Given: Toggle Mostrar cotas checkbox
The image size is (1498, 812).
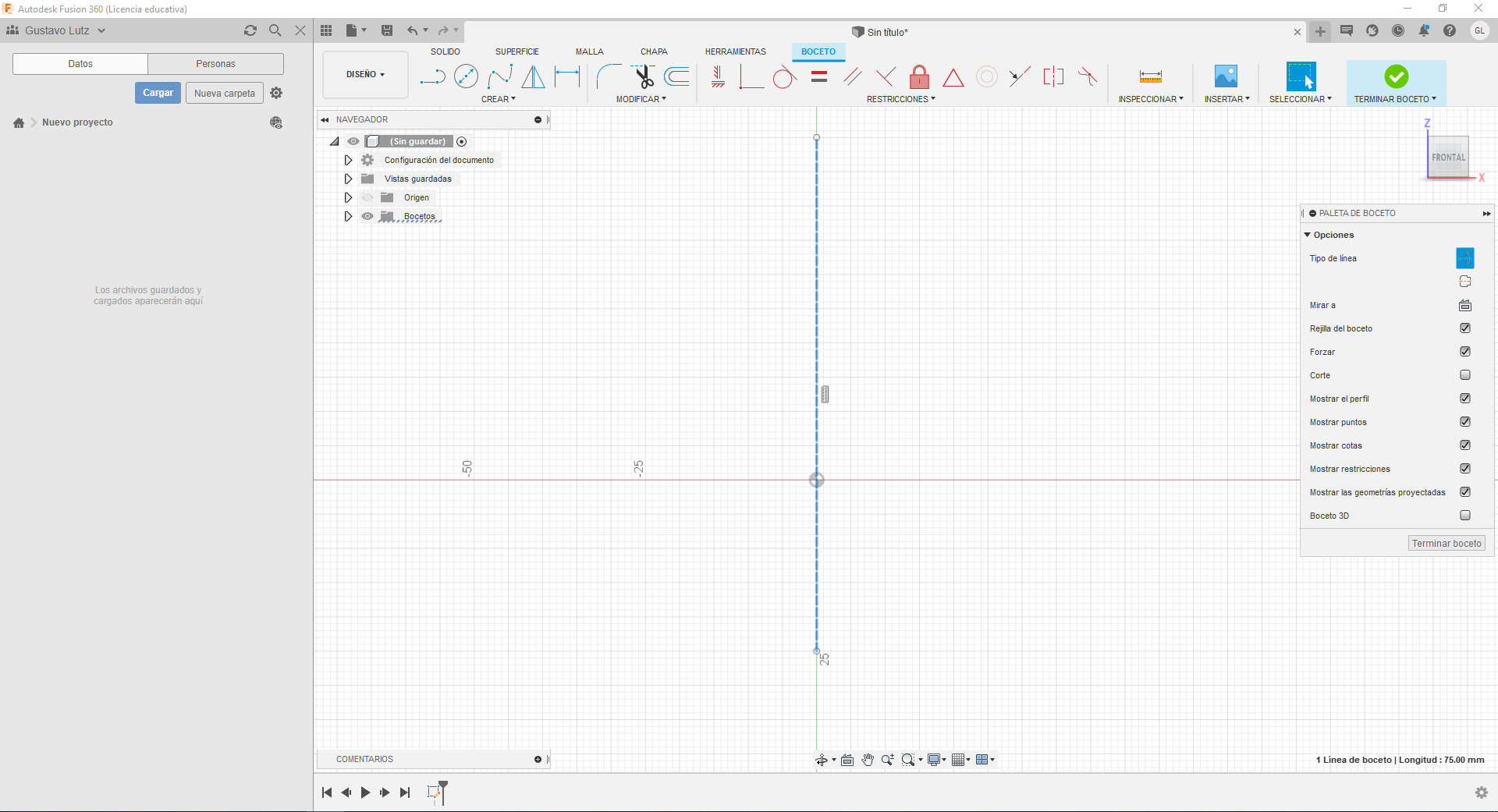Looking at the screenshot, I should point(1465,445).
